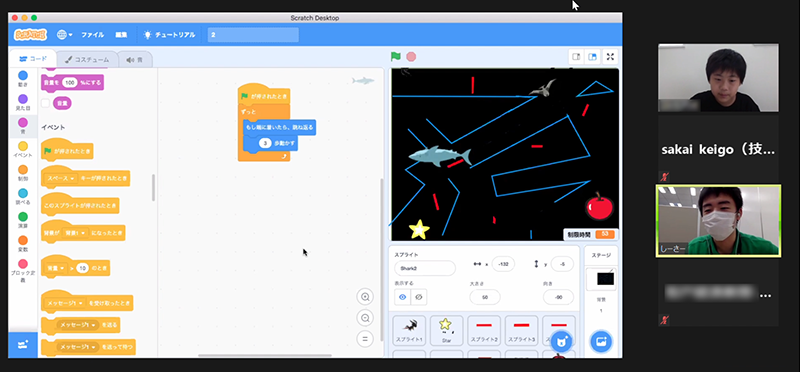Zoom out the code workspace
This screenshot has height=372, width=800.
coord(365,318)
